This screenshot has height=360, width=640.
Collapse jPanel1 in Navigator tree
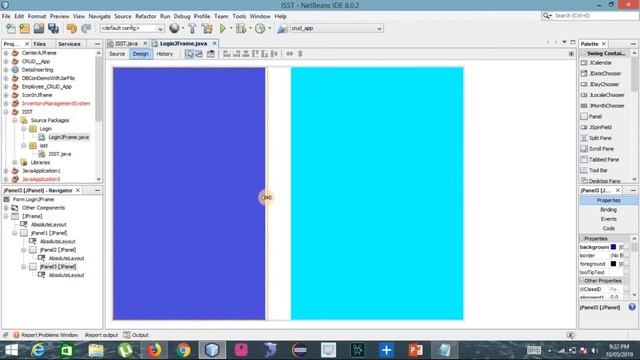15,233
